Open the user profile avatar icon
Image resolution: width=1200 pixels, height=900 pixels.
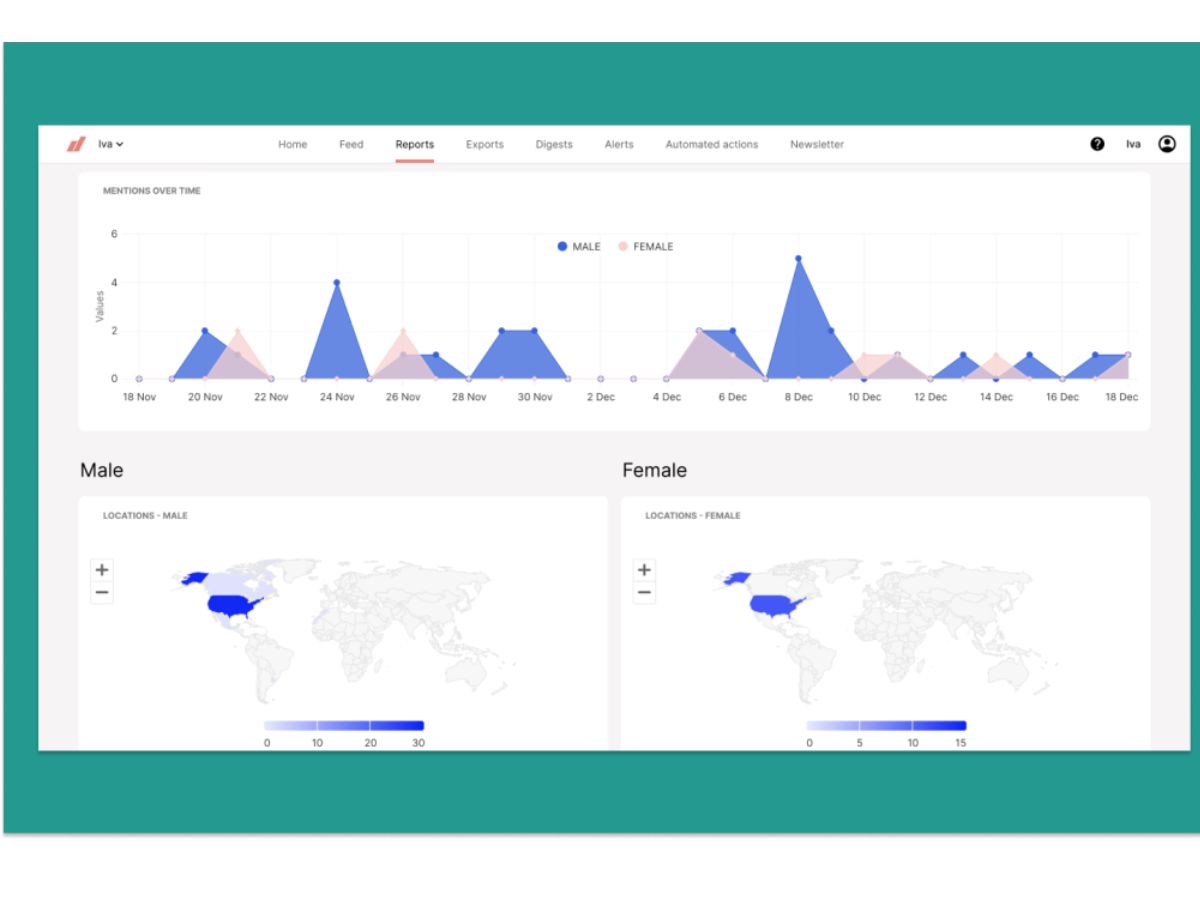[x=1167, y=144]
